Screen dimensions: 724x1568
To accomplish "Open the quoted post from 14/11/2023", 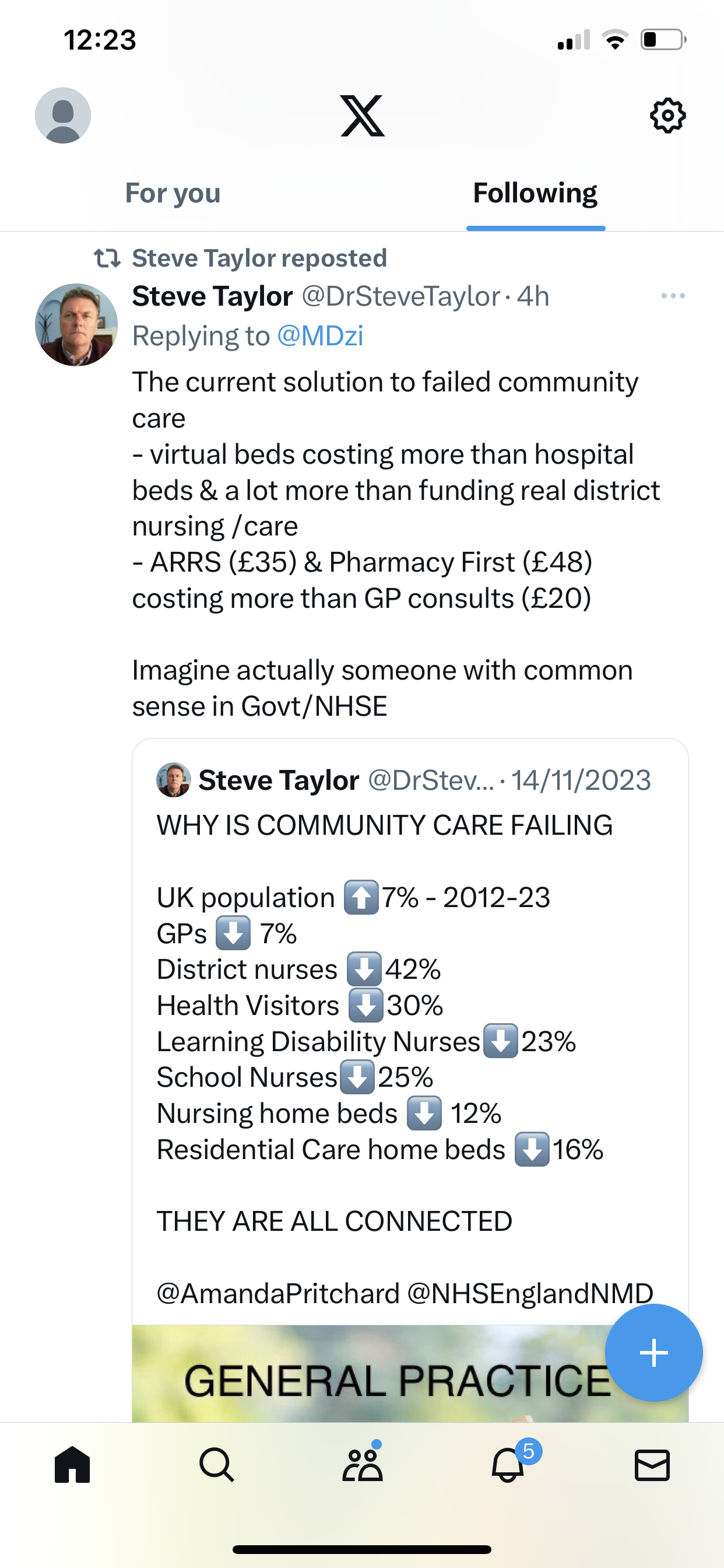I will (x=410, y=1035).
